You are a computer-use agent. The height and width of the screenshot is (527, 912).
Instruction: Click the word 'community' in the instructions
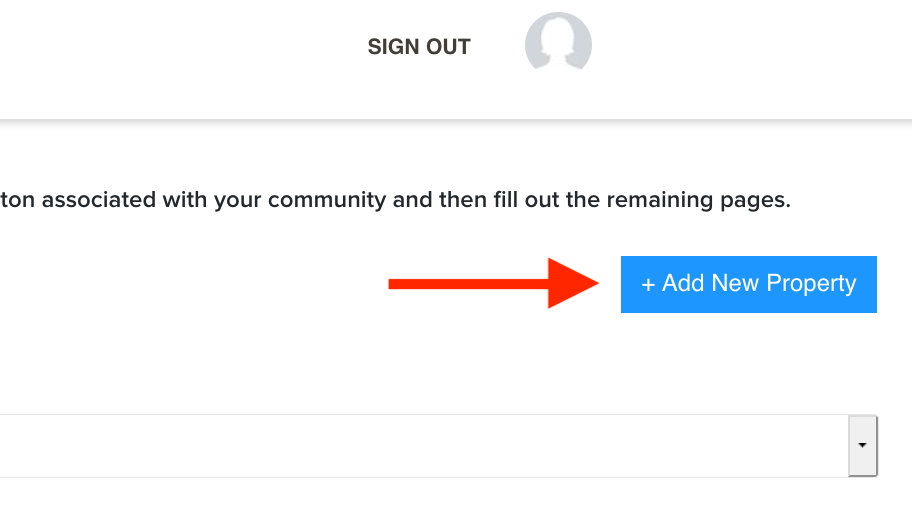coord(327,200)
